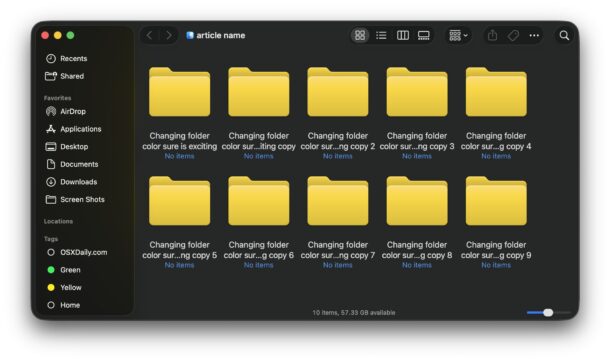Close the Finder window with red button
Screen dimensions: 610x361
pos(45,35)
